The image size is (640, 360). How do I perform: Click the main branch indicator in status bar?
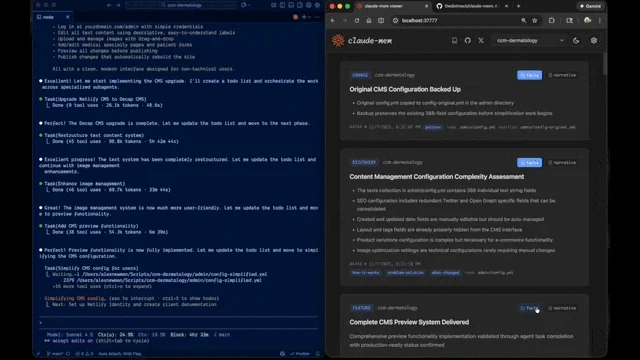pos(55,354)
